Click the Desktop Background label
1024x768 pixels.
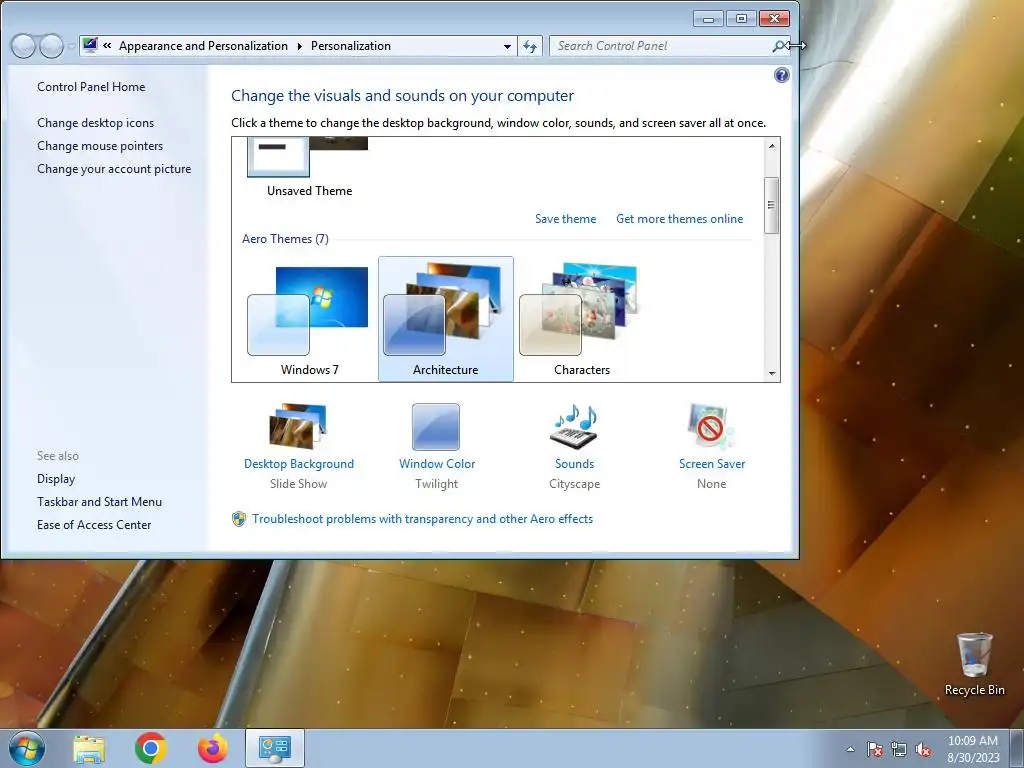click(298, 464)
